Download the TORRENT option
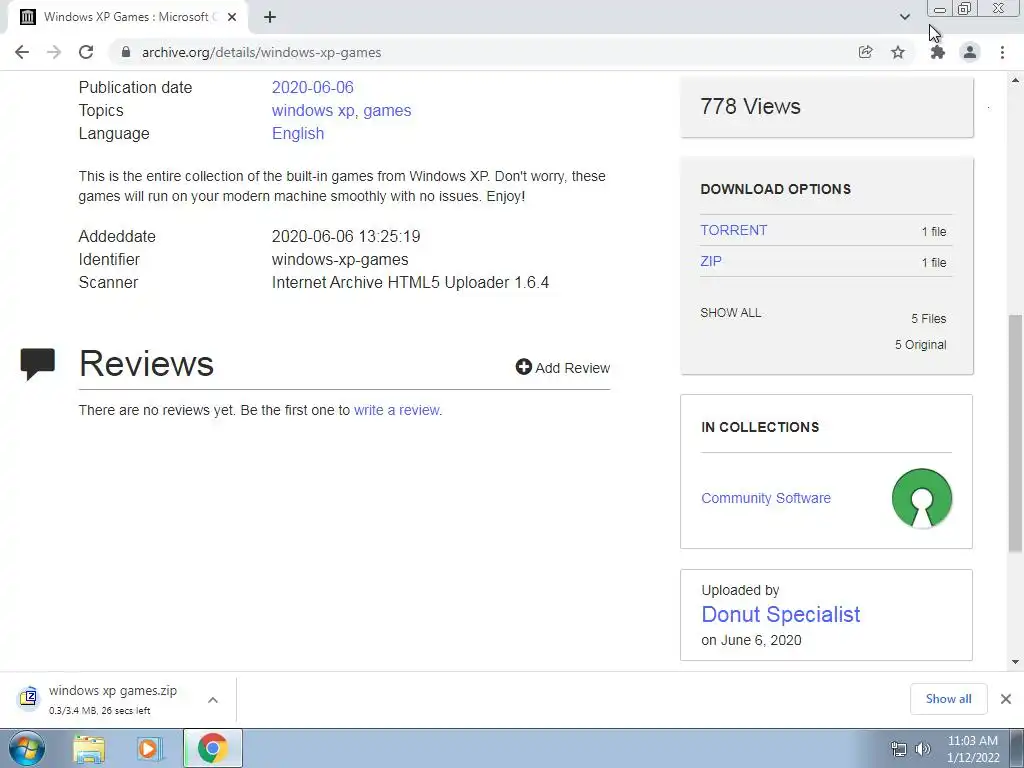This screenshot has height=768, width=1024. click(733, 230)
